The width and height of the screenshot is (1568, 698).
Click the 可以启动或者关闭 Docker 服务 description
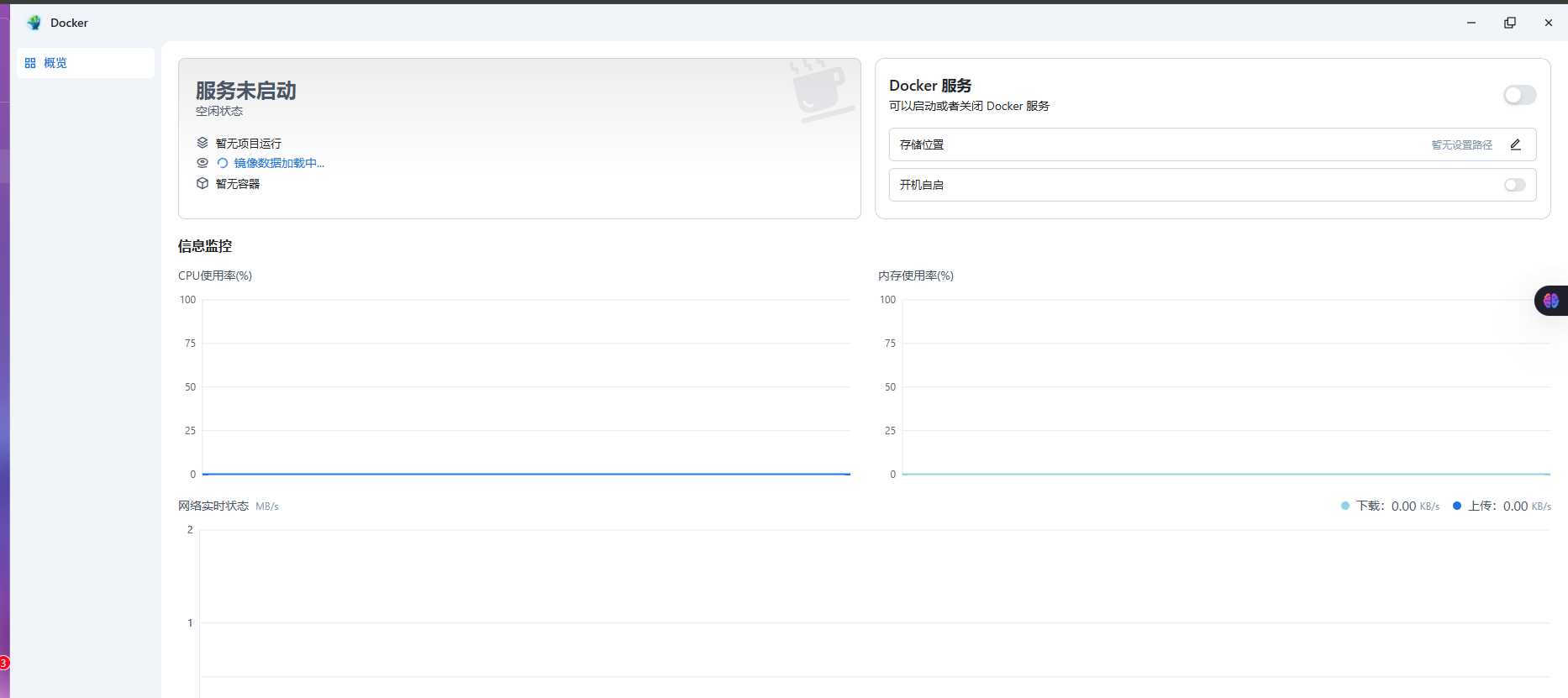click(970, 106)
